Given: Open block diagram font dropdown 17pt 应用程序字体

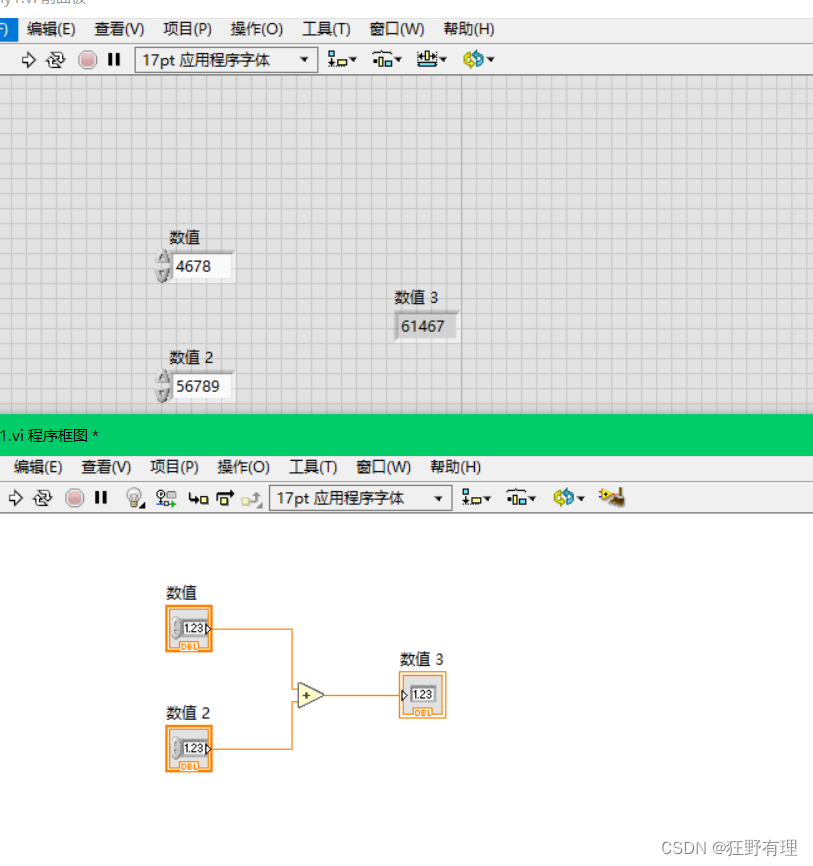Looking at the screenshot, I should click(361, 498).
